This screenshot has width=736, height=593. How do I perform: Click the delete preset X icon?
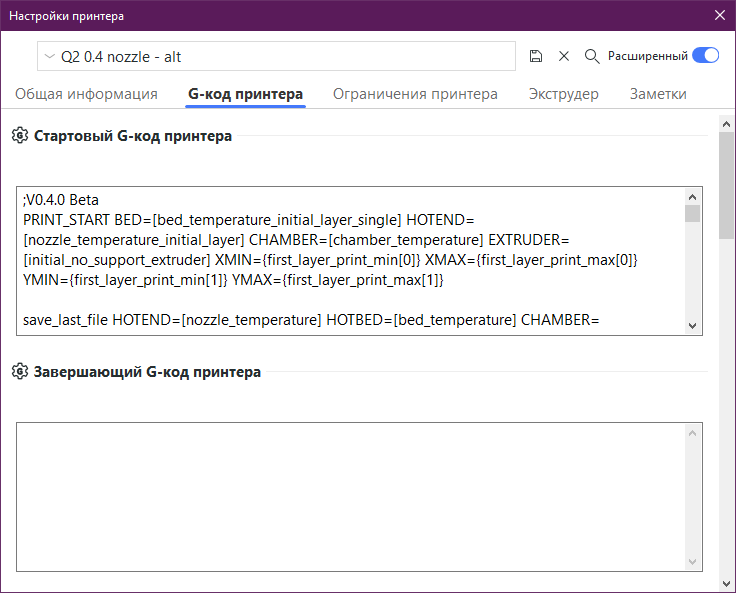tap(564, 56)
